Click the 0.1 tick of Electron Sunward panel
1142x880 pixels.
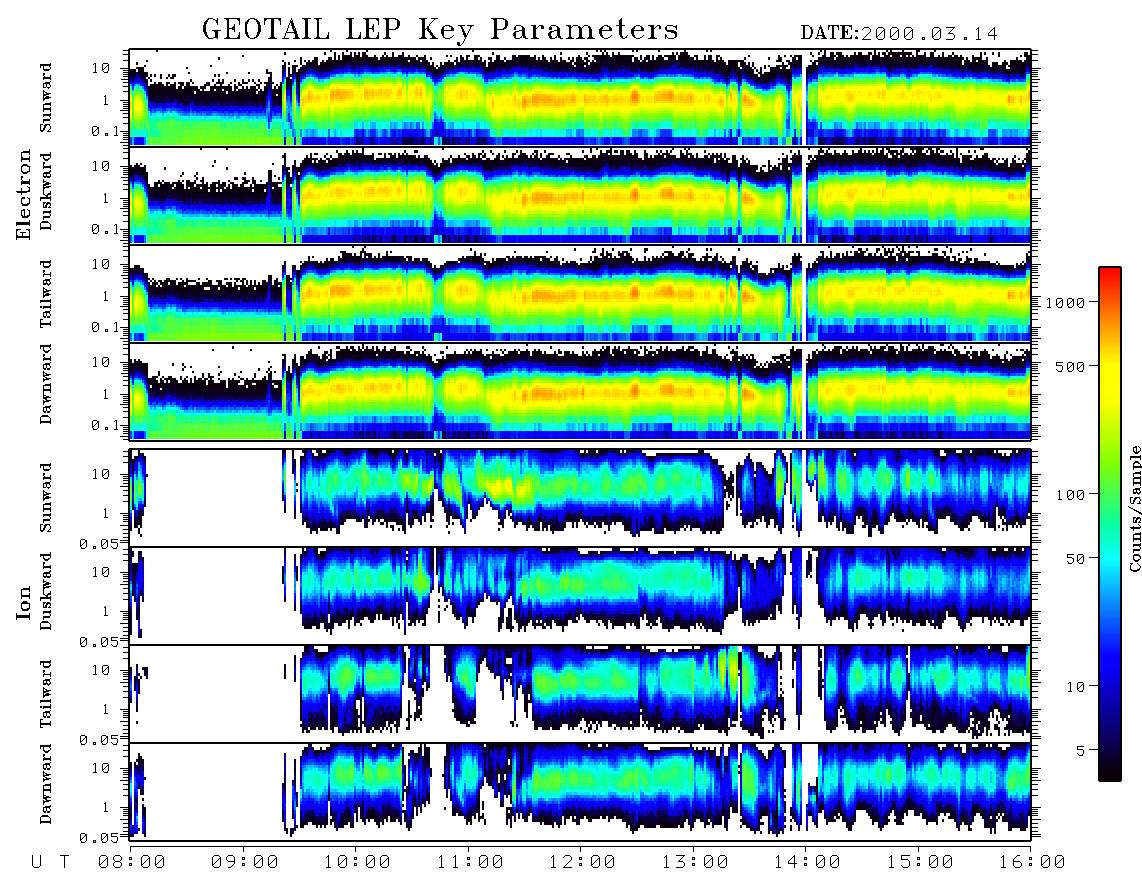[x=106, y=131]
